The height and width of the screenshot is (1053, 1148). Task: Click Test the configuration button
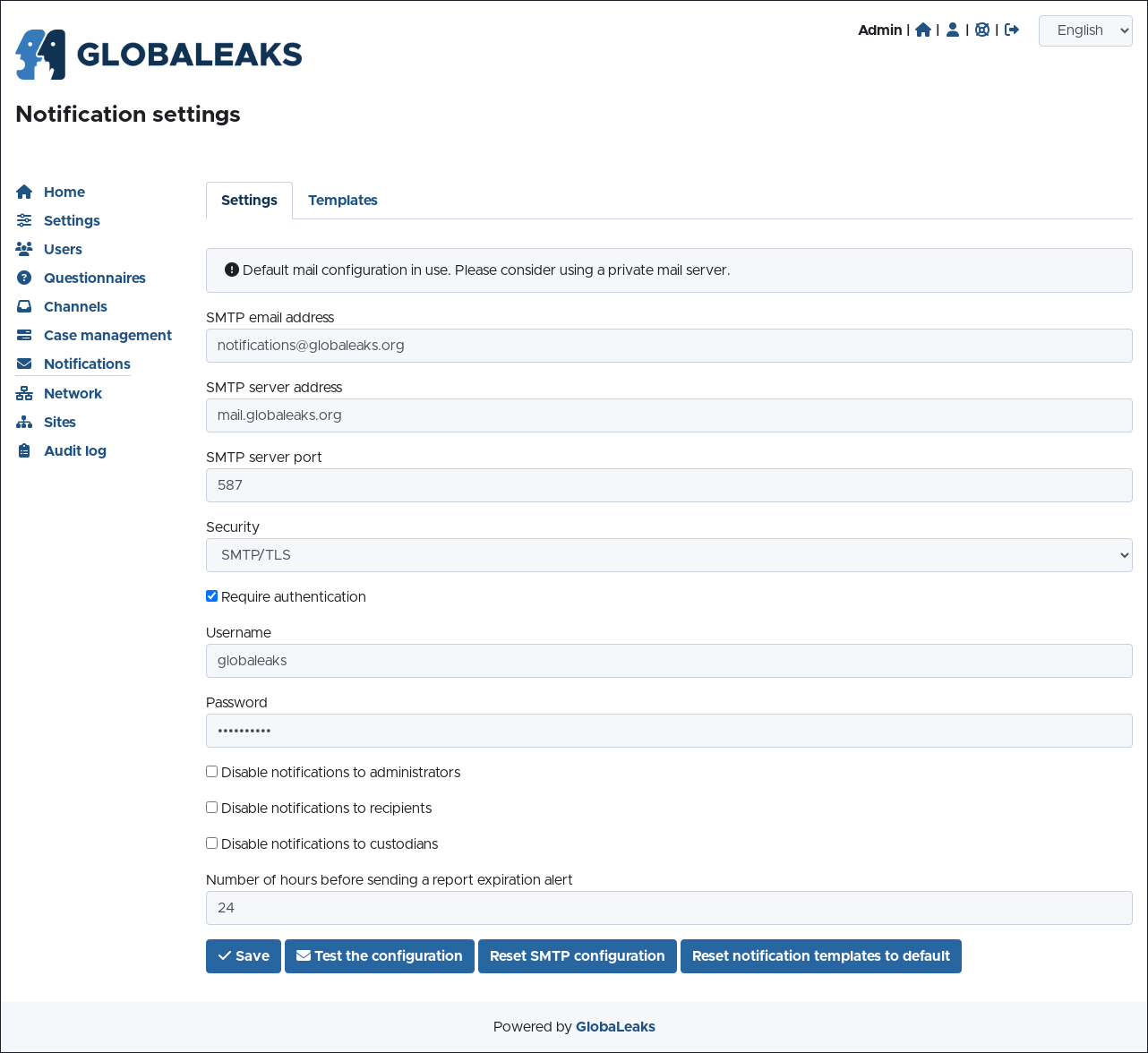tap(380, 956)
